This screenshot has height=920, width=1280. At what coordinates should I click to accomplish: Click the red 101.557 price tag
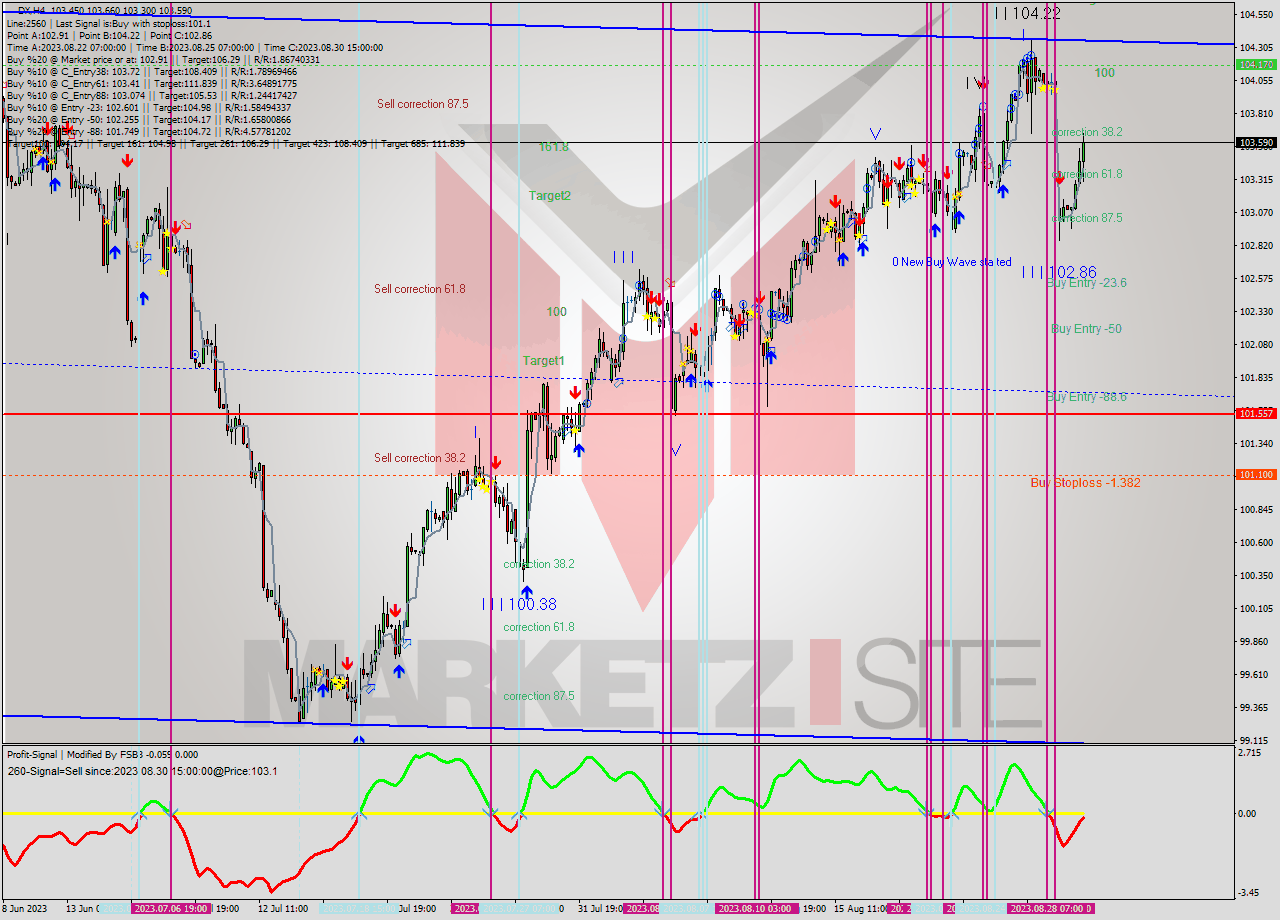1256,413
